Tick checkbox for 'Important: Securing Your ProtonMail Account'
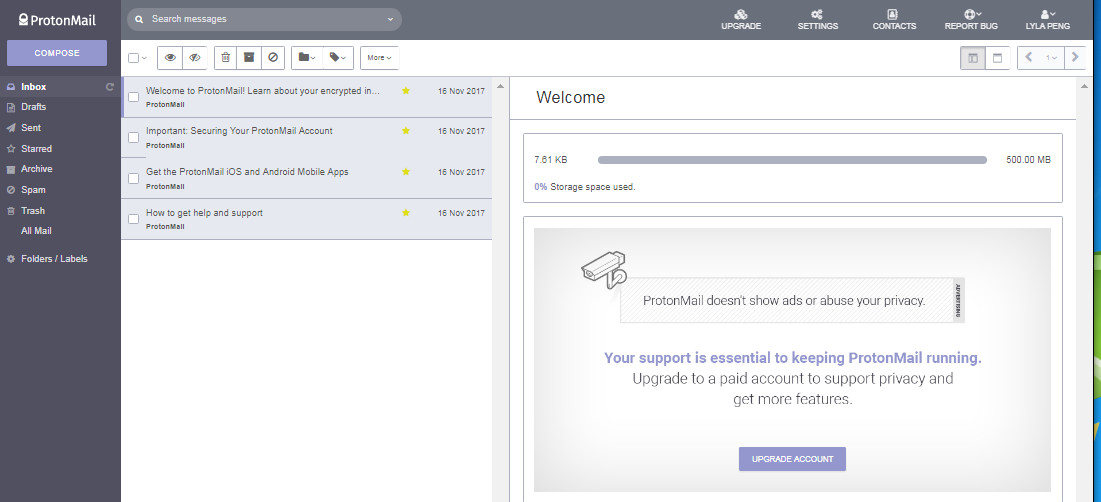The image size is (1101, 502). 133,138
